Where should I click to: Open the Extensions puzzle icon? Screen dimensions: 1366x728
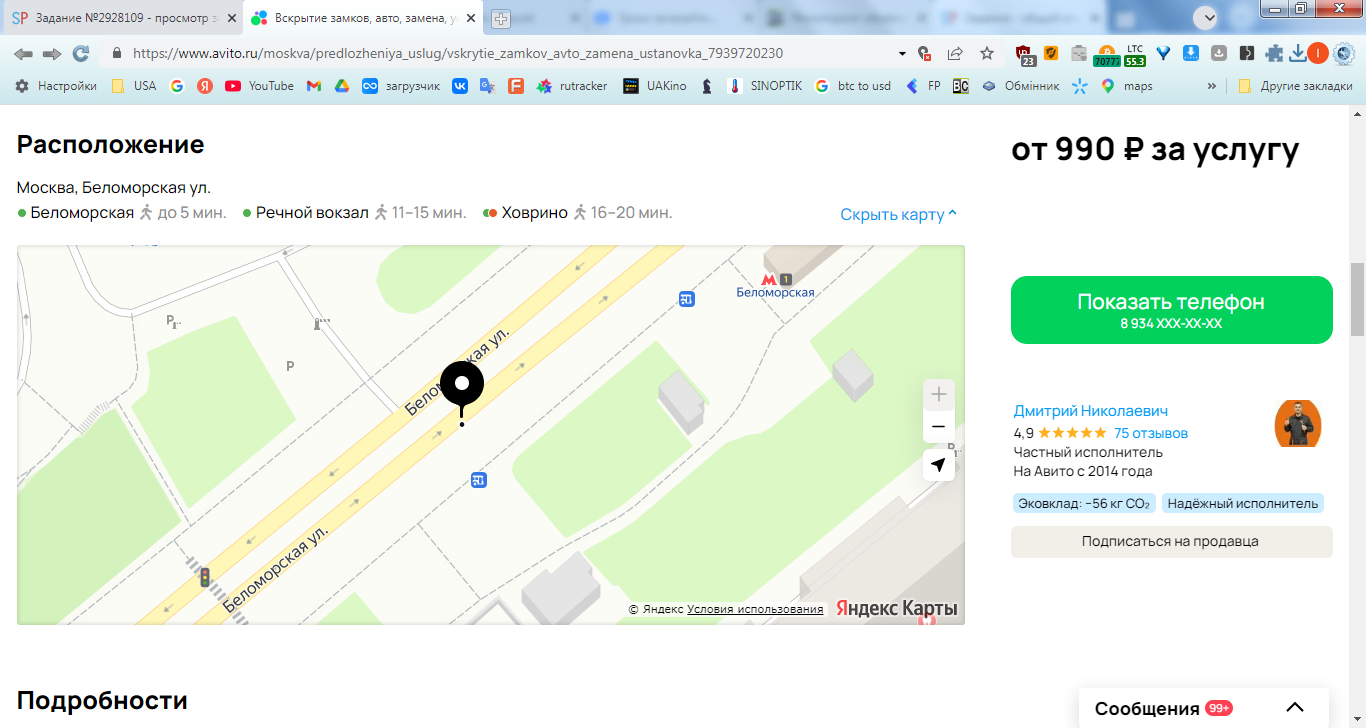[x=1274, y=54]
